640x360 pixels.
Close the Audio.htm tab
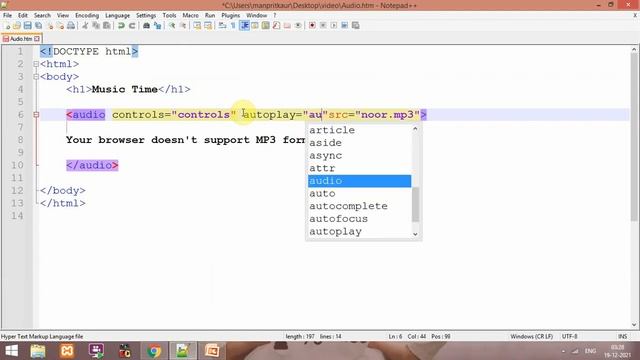pos(37,39)
